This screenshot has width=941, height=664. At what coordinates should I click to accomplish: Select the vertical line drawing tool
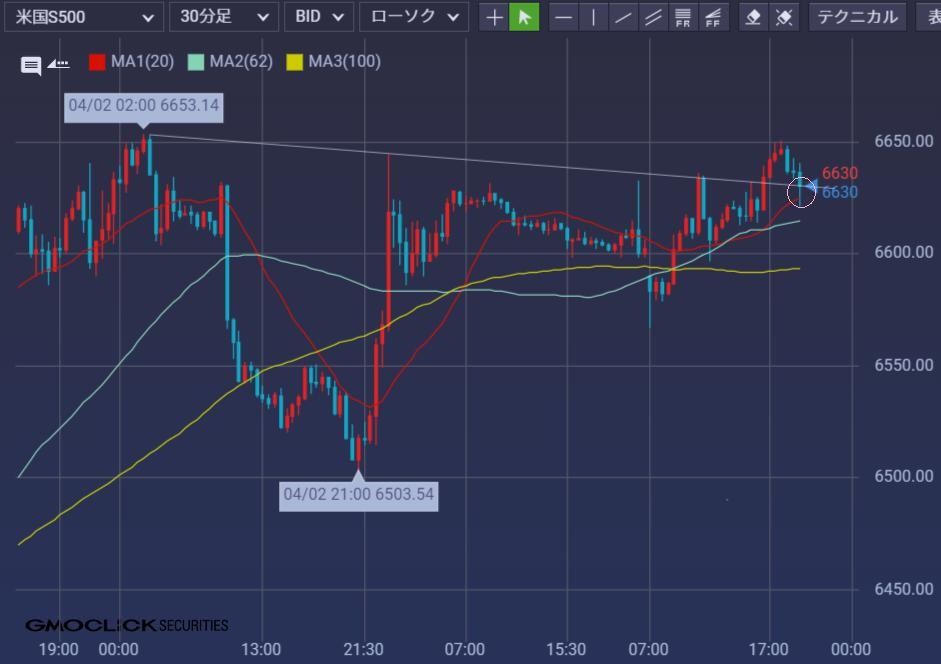pos(594,17)
